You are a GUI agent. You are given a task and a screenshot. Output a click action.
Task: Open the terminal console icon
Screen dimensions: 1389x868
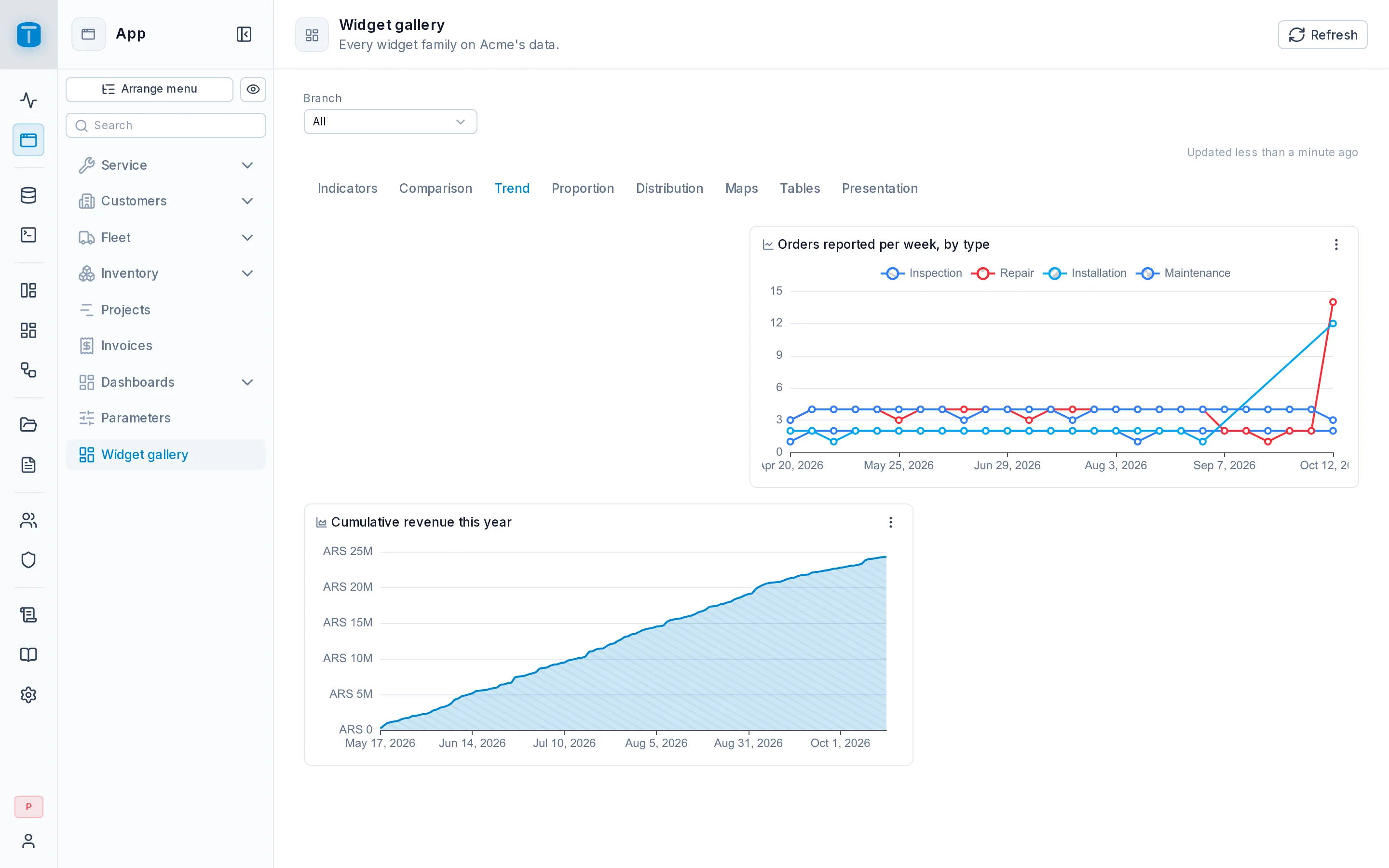pos(29,235)
